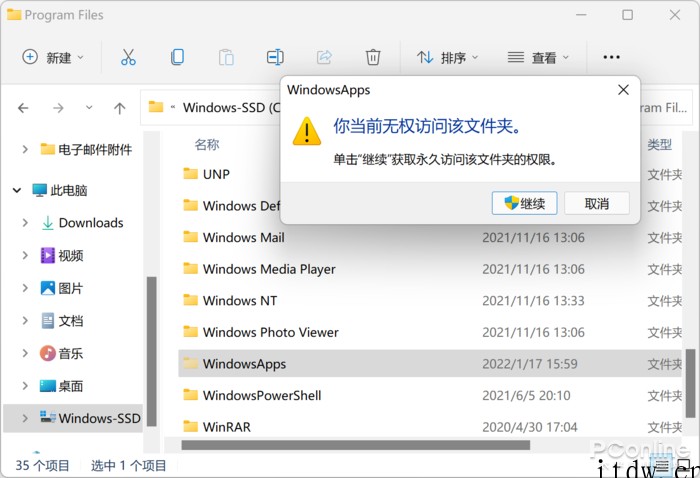Open the three-dots more options menu

[611, 57]
